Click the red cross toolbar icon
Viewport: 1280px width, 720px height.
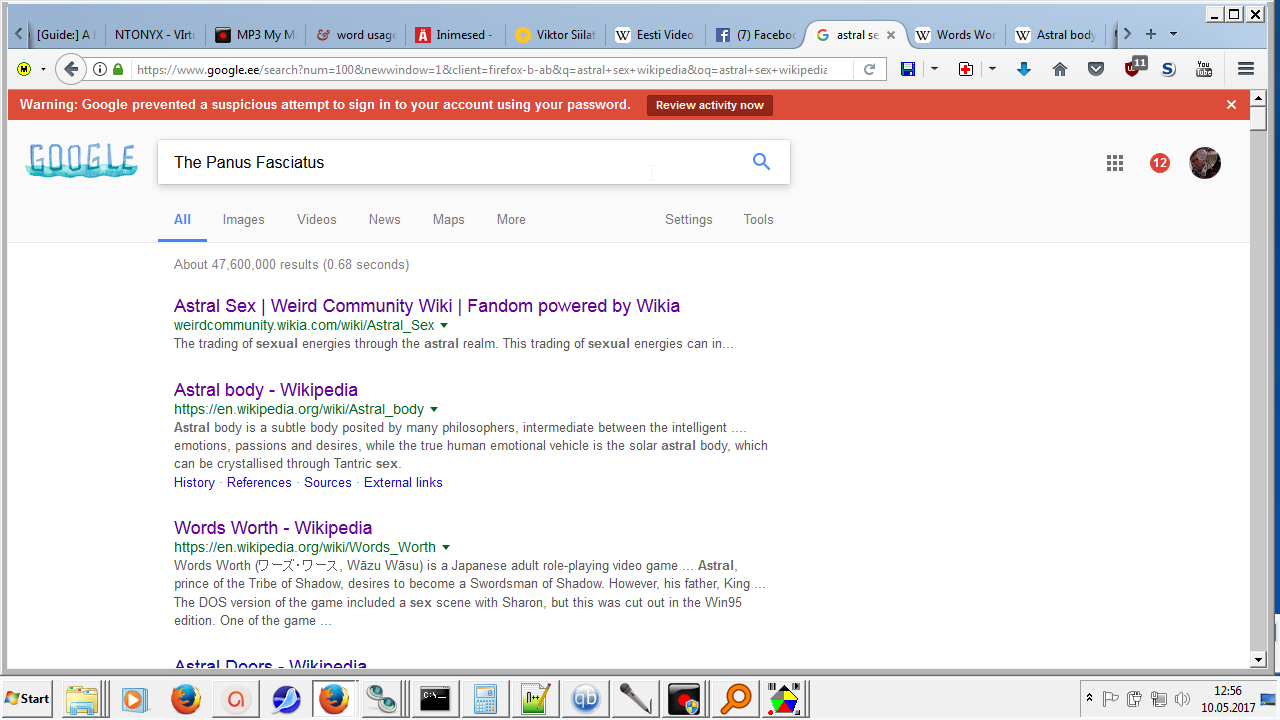(966, 69)
